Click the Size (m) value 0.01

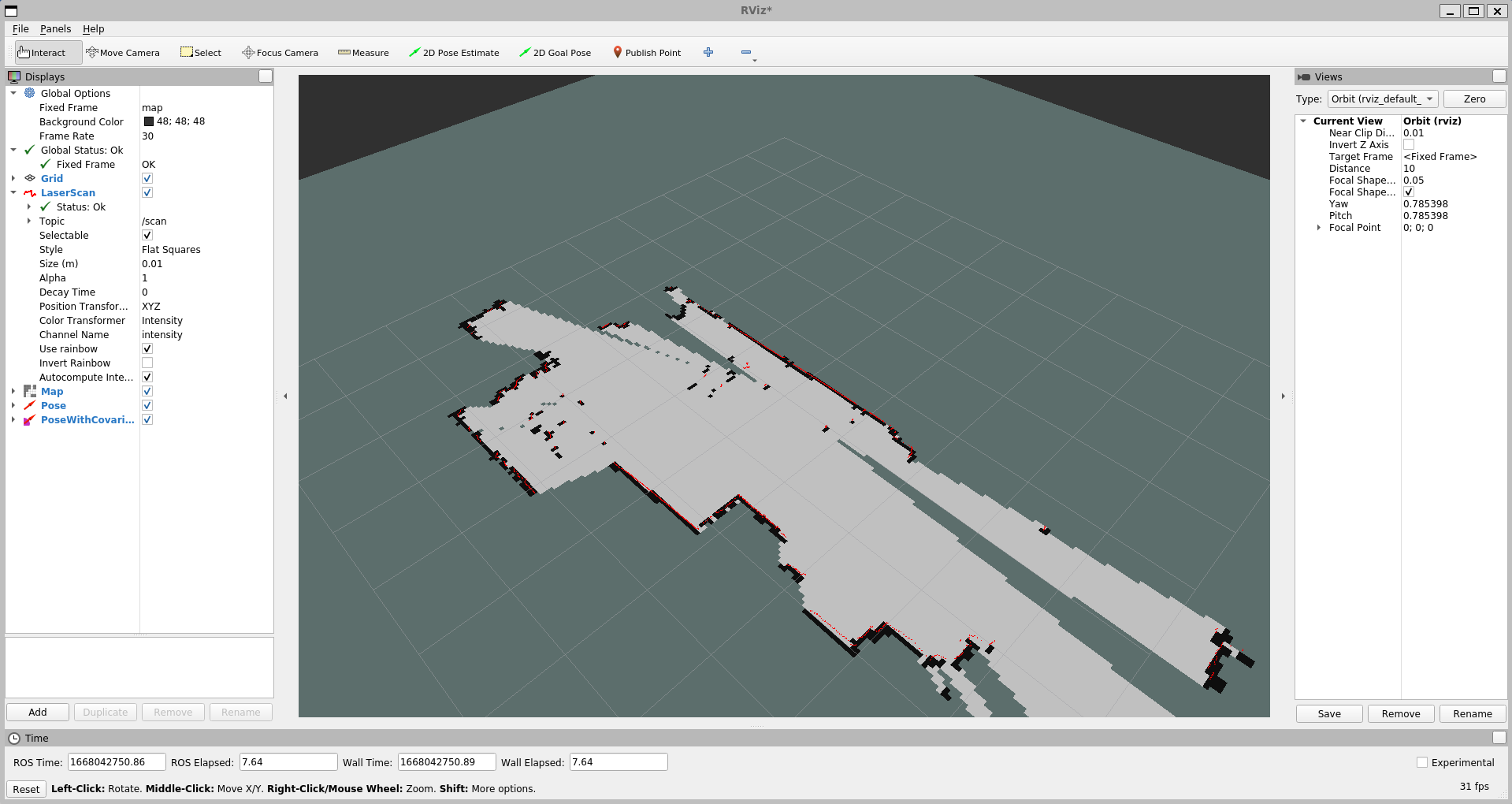click(x=152, y=263)
